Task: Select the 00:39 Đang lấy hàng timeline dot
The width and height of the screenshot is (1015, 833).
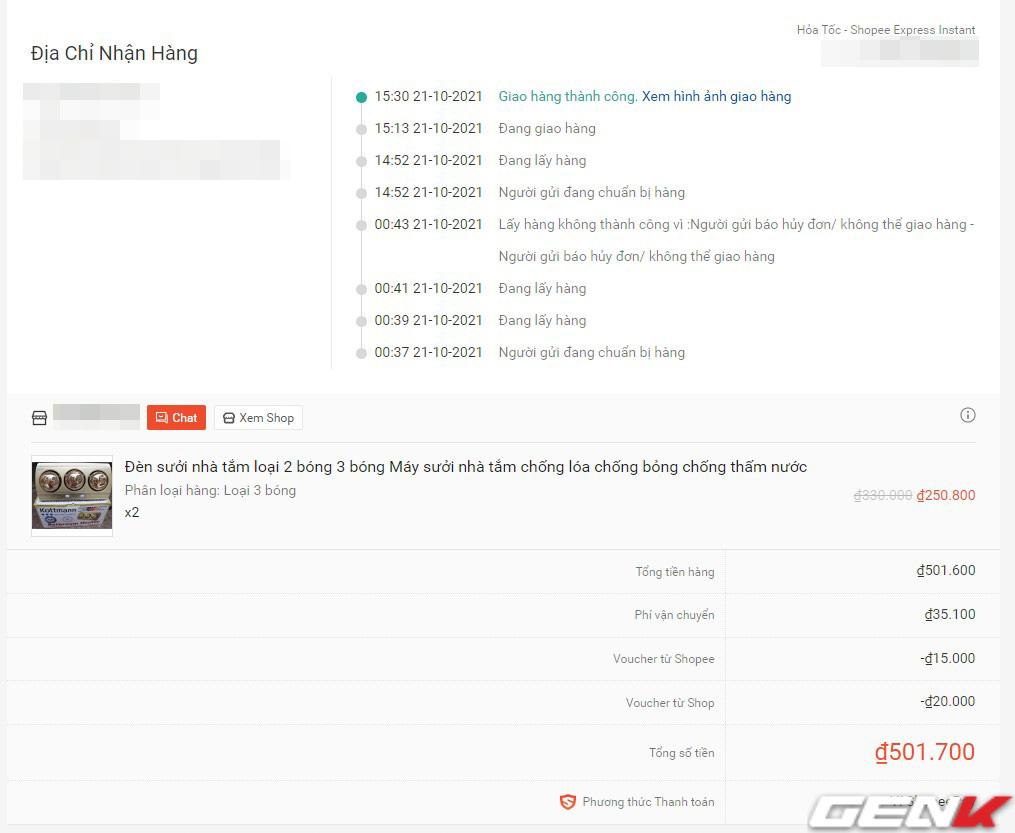Action: click(361, 321)
